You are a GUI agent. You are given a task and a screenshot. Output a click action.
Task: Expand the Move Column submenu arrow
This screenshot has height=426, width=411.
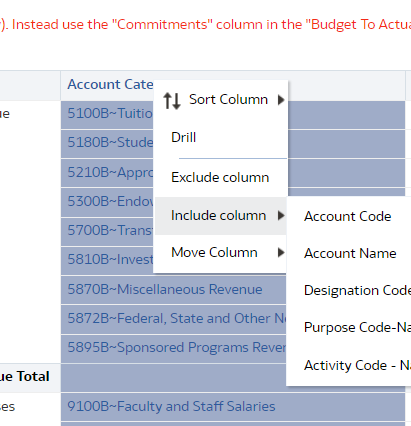point(281,253)
